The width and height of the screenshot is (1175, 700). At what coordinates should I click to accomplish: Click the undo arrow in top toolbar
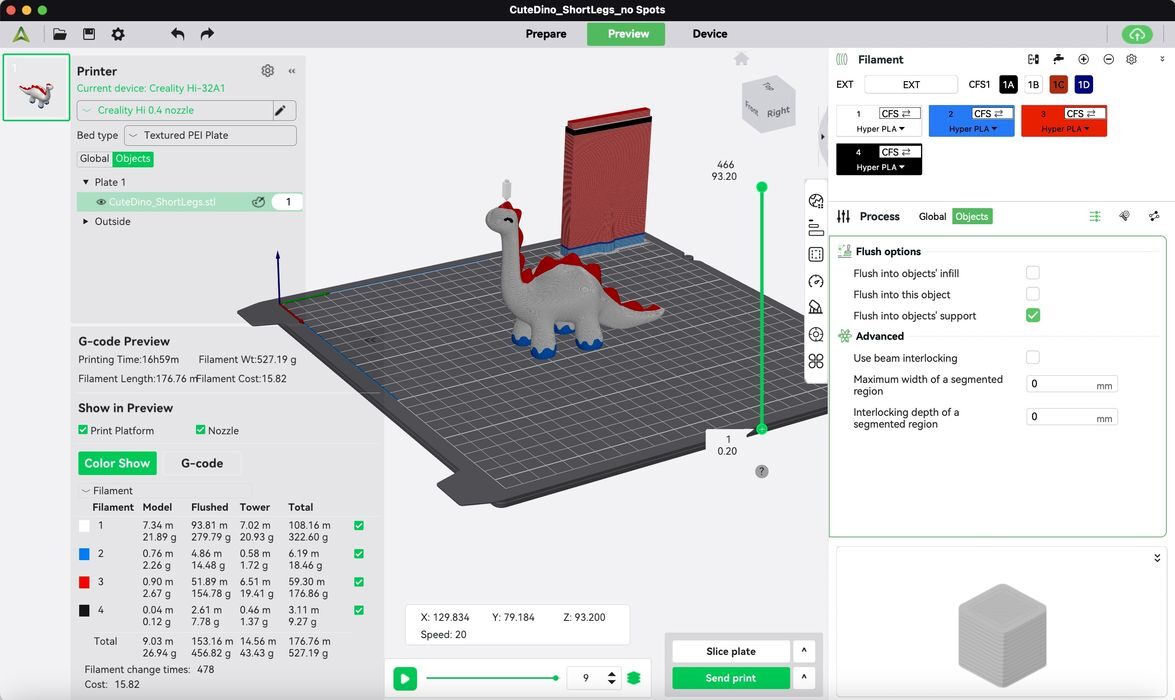(177, 34)
